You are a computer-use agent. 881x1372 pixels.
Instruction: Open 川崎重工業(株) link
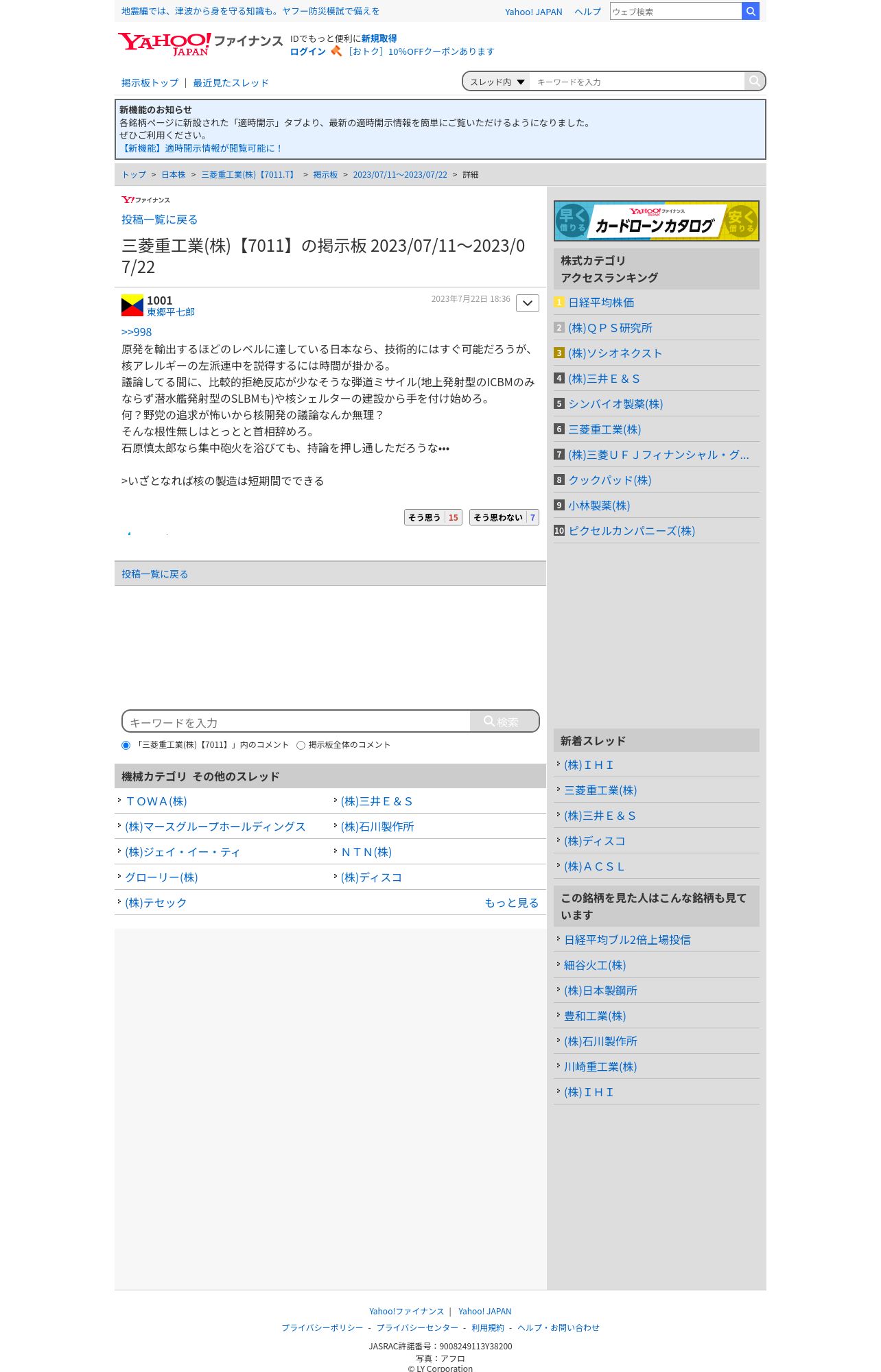(600, 1067)
